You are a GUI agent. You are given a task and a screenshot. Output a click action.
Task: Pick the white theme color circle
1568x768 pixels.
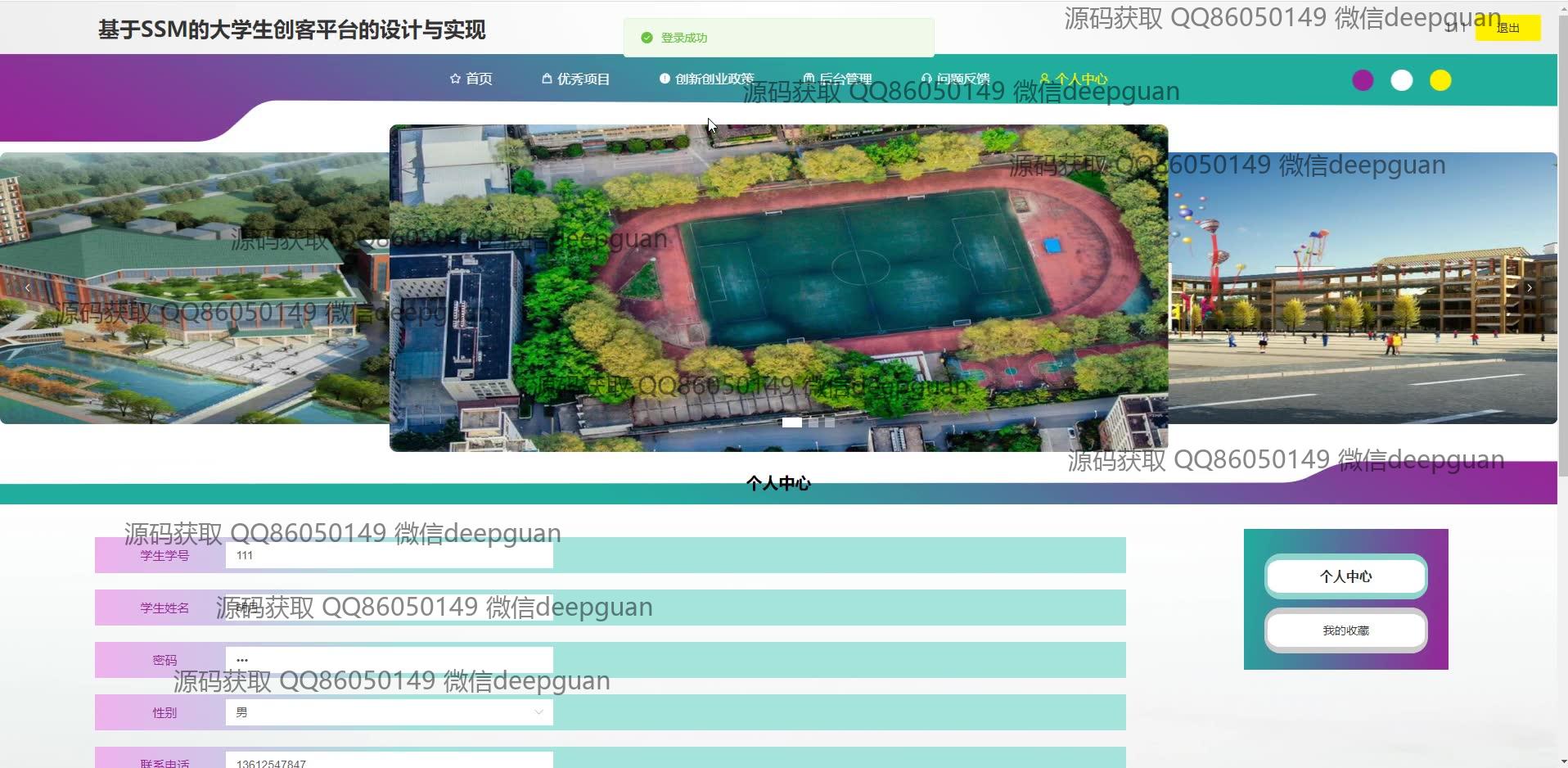click(x=1401, y=80)
